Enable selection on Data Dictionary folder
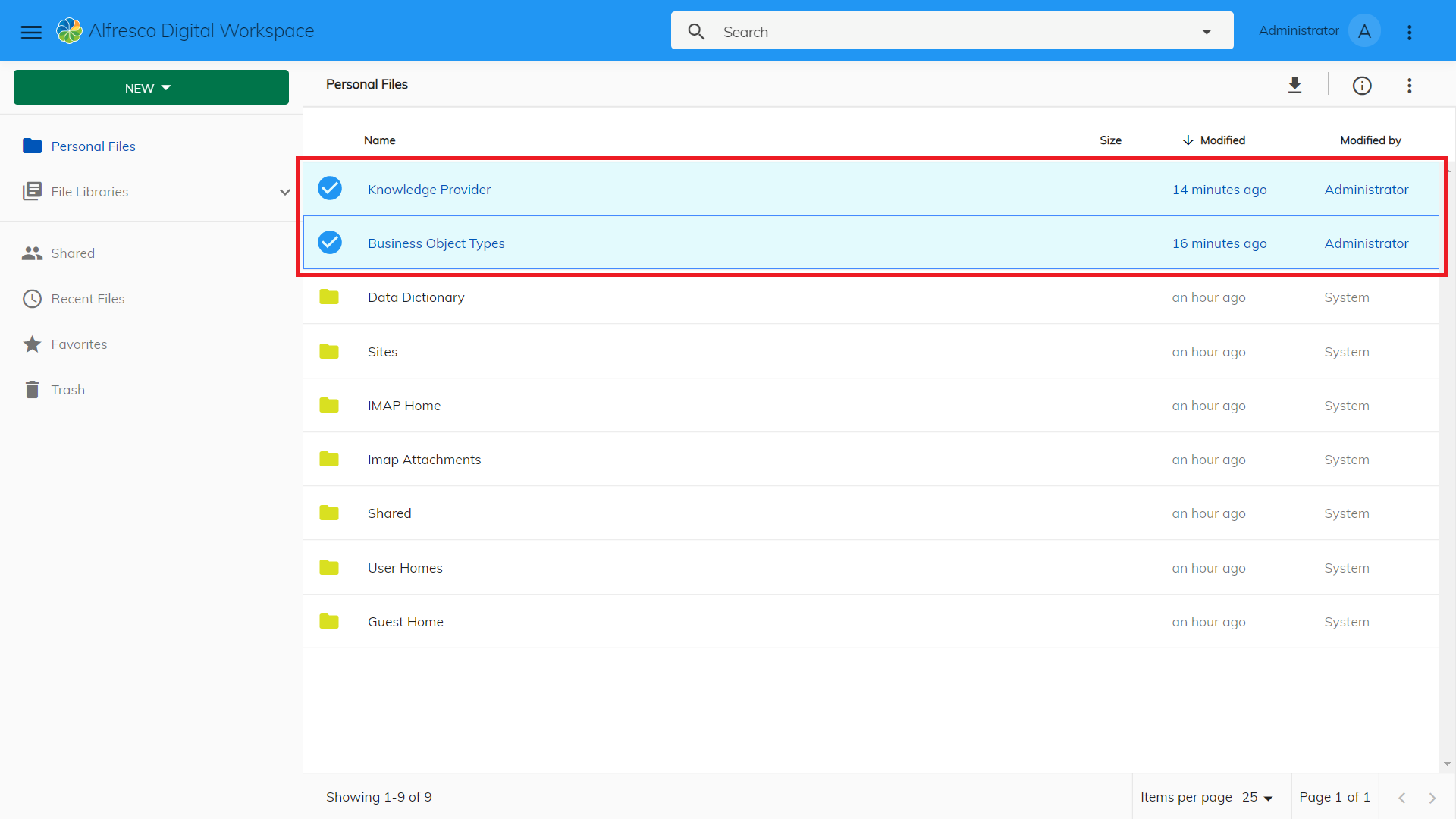 tap(330, 297)
